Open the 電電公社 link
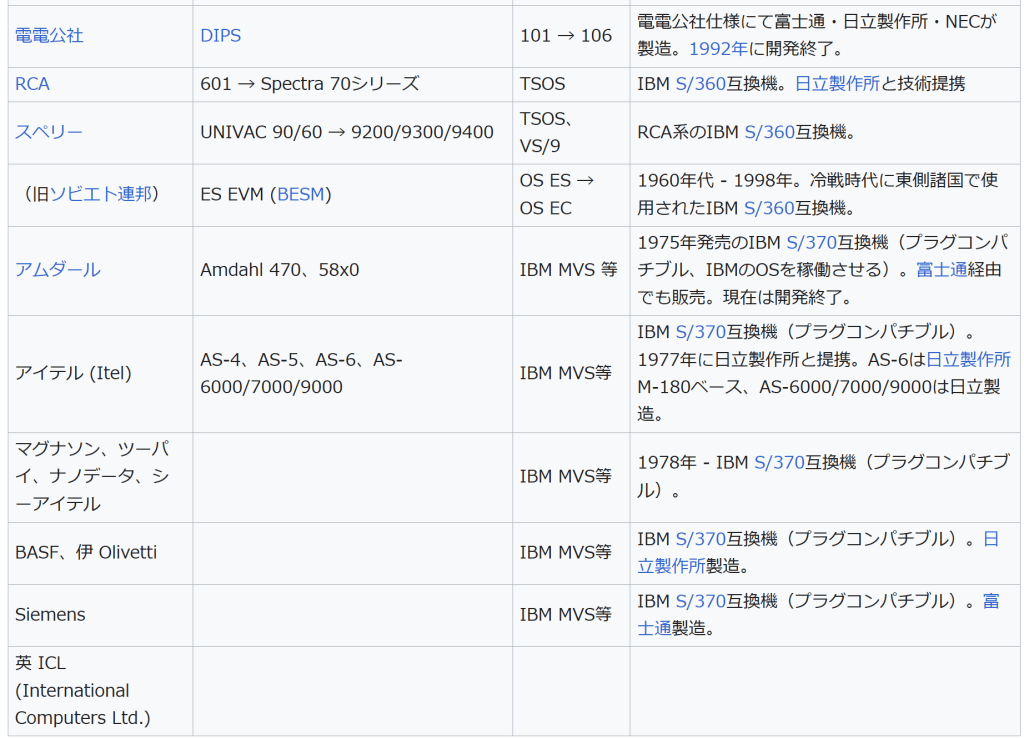 (49, 35)
